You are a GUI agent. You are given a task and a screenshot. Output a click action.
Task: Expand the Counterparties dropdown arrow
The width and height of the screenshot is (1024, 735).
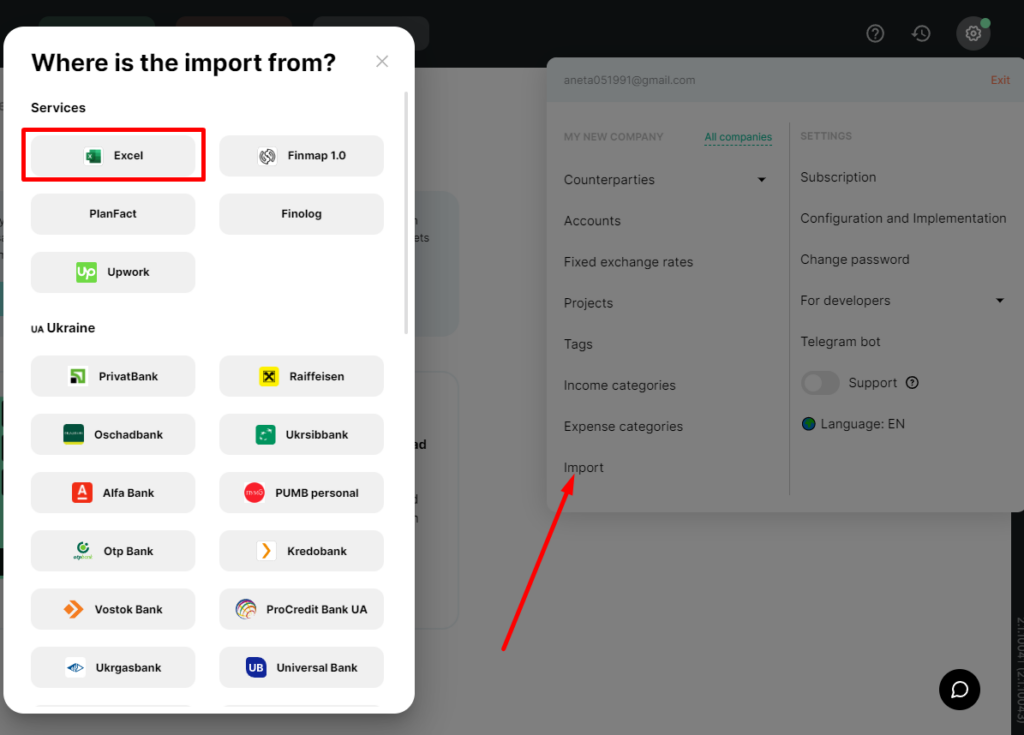tap(761, 180)
